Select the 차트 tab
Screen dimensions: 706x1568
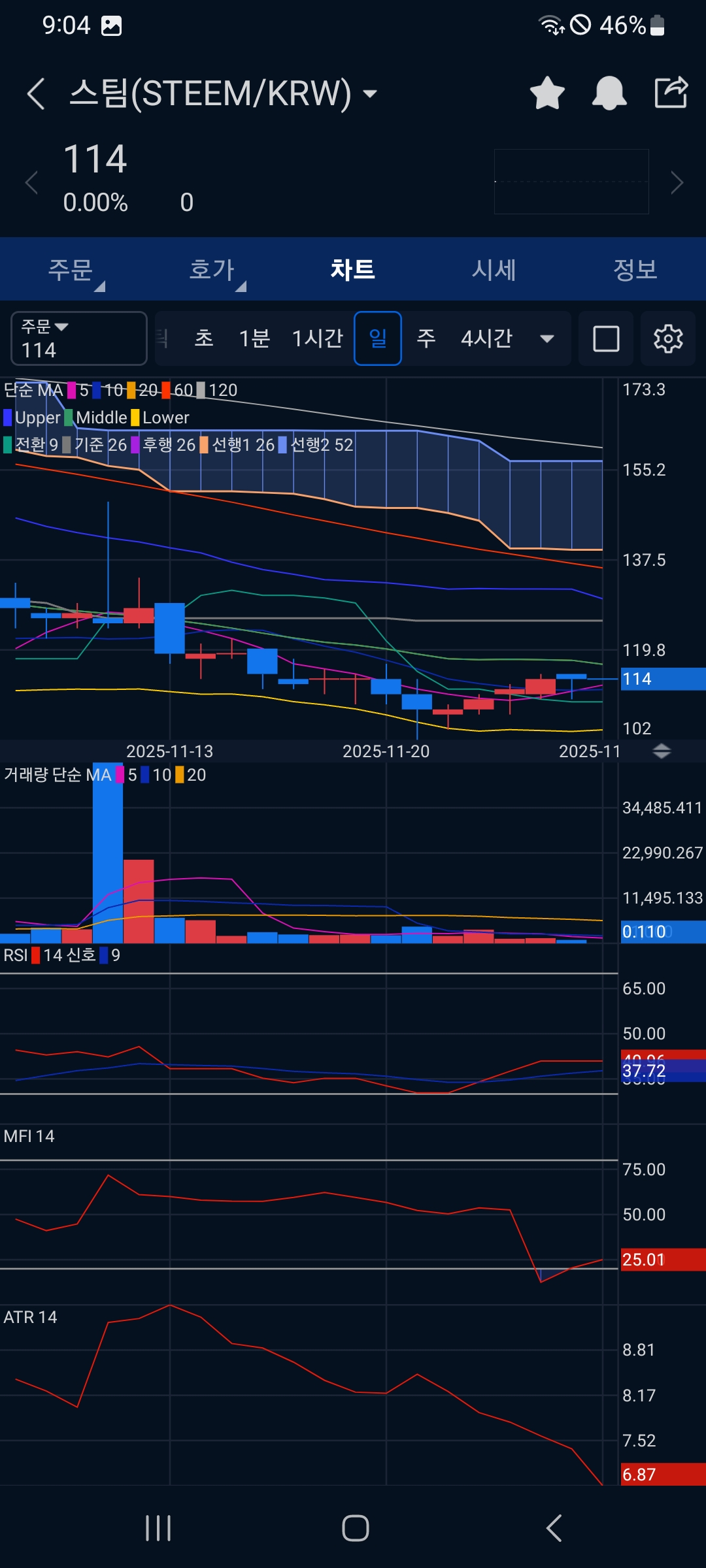pyautogui.click(x=353, y=269)
